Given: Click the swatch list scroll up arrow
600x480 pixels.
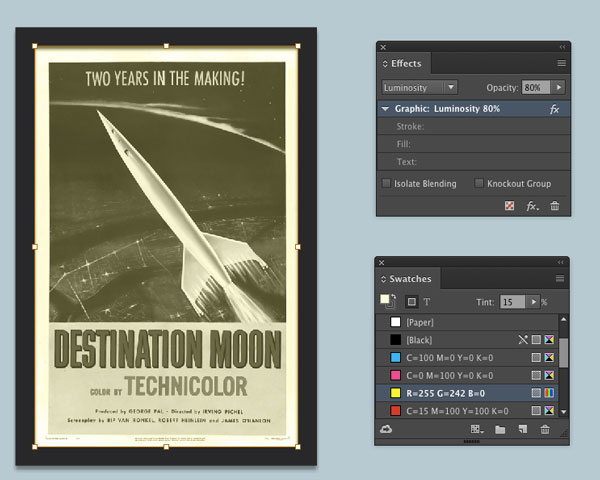Looking at the screenshot, I should [x=563, y=319].
